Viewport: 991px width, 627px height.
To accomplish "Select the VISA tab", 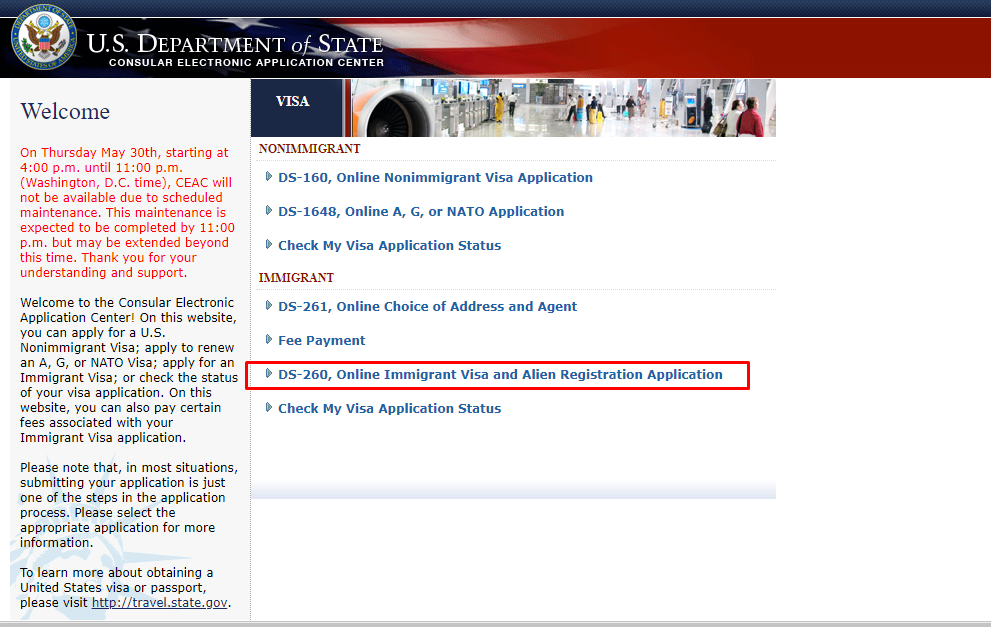I will [x=293, y=101].
